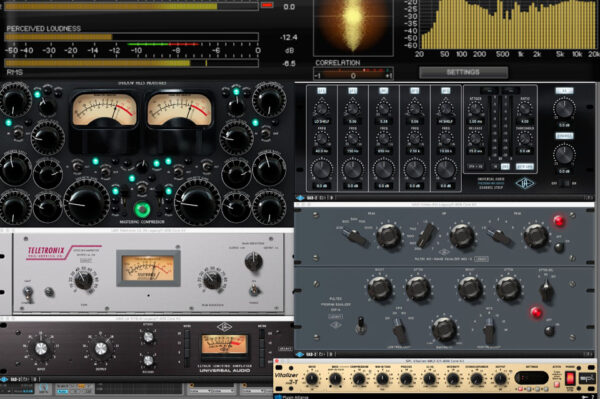
Task: Click the leftmost peak knob on Pultec MEQ-5
Action: [x=388, y=236]
